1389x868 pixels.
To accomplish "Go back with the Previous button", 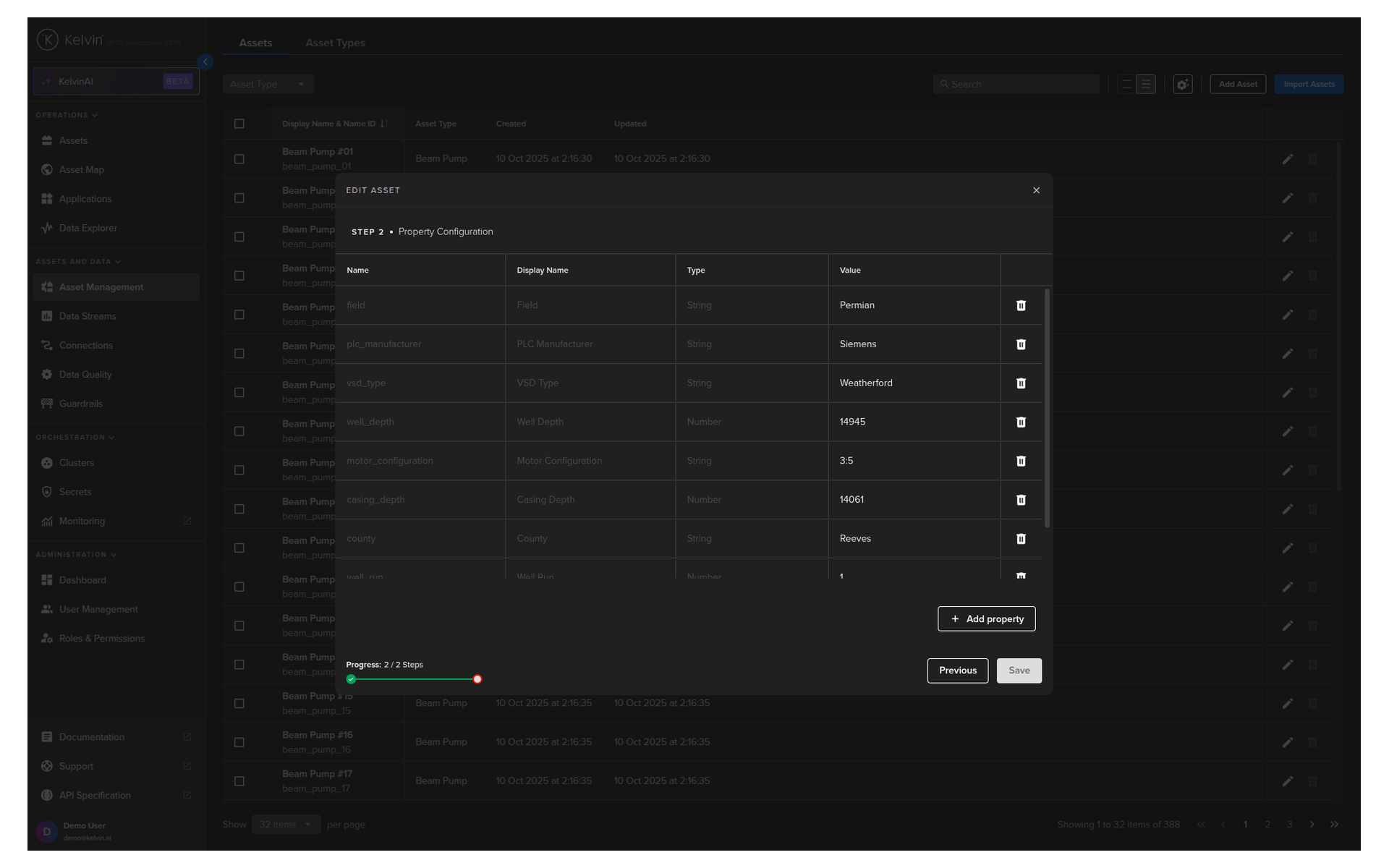I will tap(957, 671).
